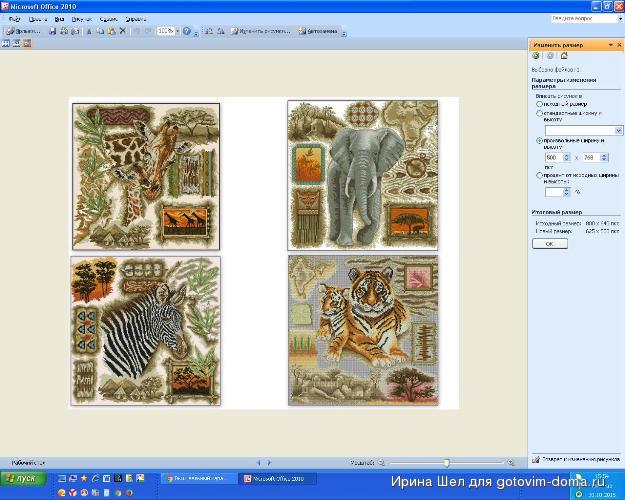
Task: Select the Percentage of original size radio button
Action: click(x=539, y=175)
